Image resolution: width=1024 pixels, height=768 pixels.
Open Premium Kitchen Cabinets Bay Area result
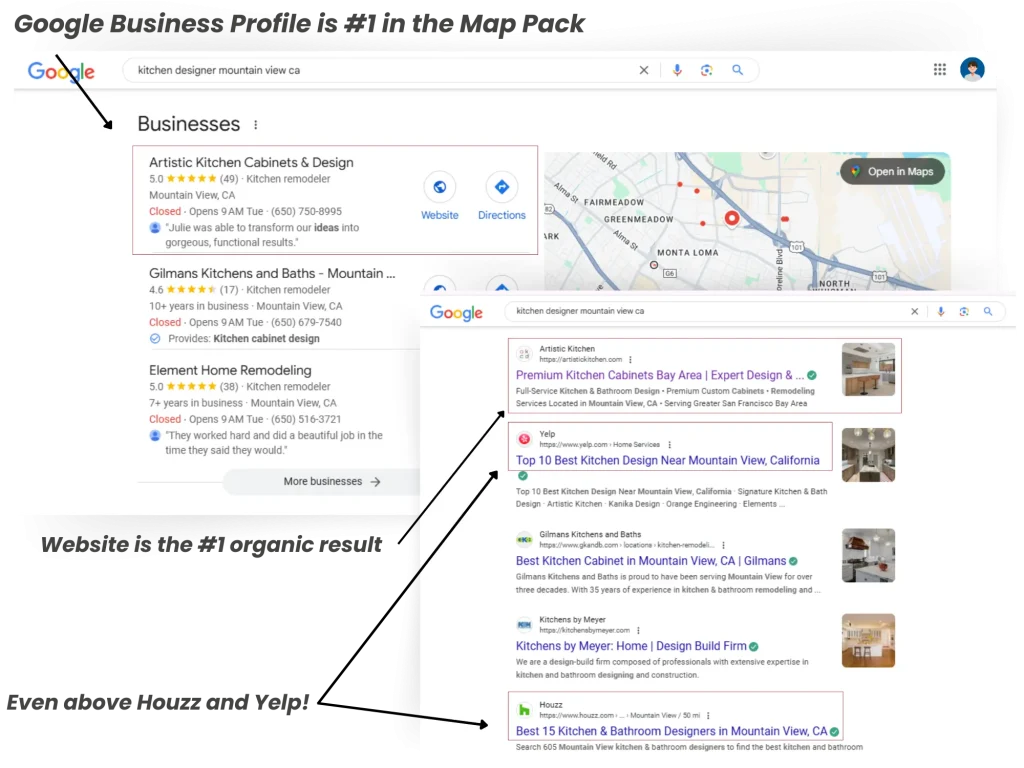(660, 376)
